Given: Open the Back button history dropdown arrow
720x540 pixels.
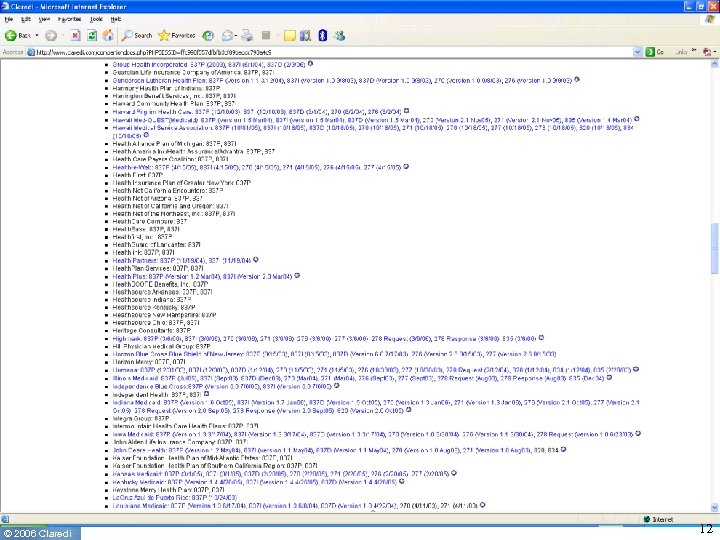Looking at the screenshot, I should click(37, 35).
